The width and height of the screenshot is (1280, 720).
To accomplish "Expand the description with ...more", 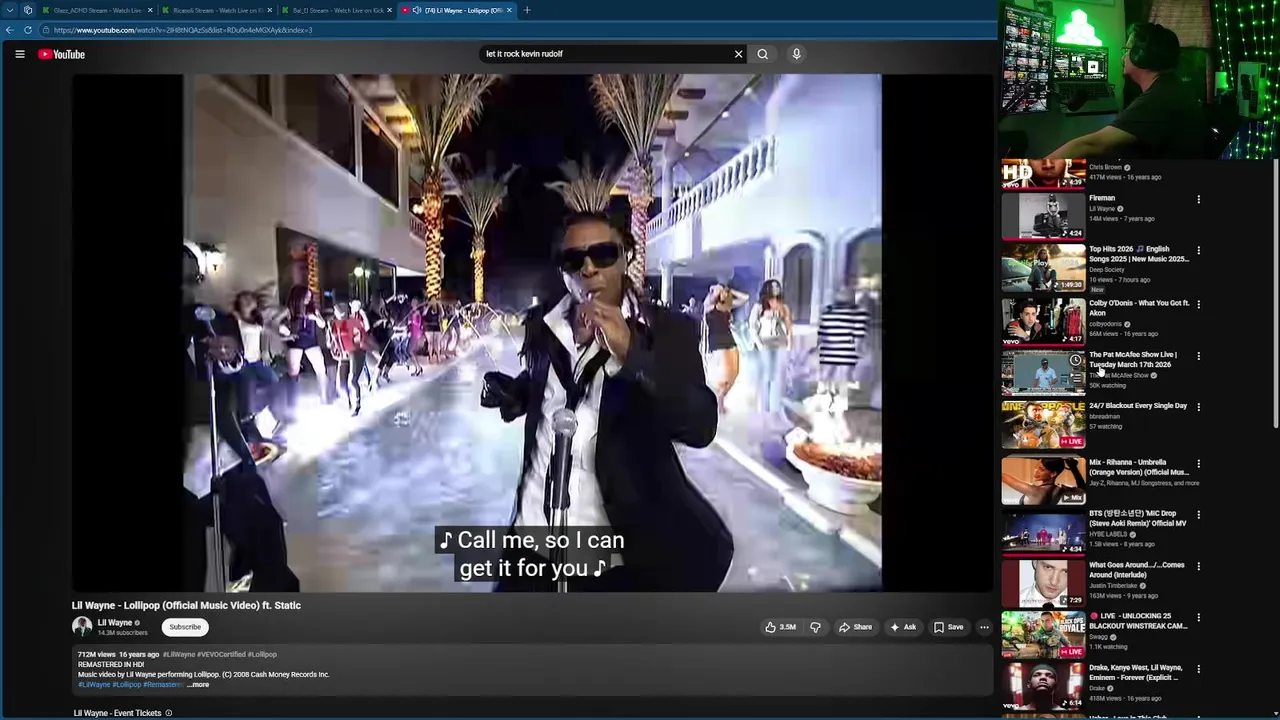I will click(198, 685).
